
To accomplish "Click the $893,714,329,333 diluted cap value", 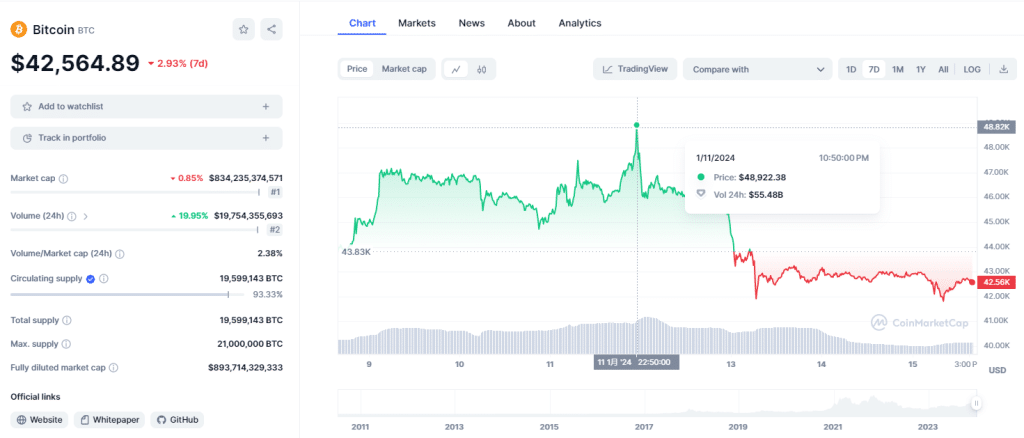I will [x=246, y=368].
